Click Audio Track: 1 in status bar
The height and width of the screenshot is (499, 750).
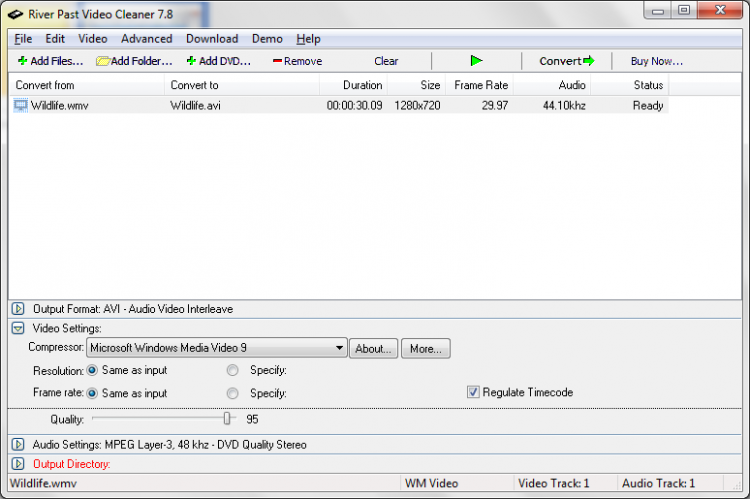tap(658, 483)
